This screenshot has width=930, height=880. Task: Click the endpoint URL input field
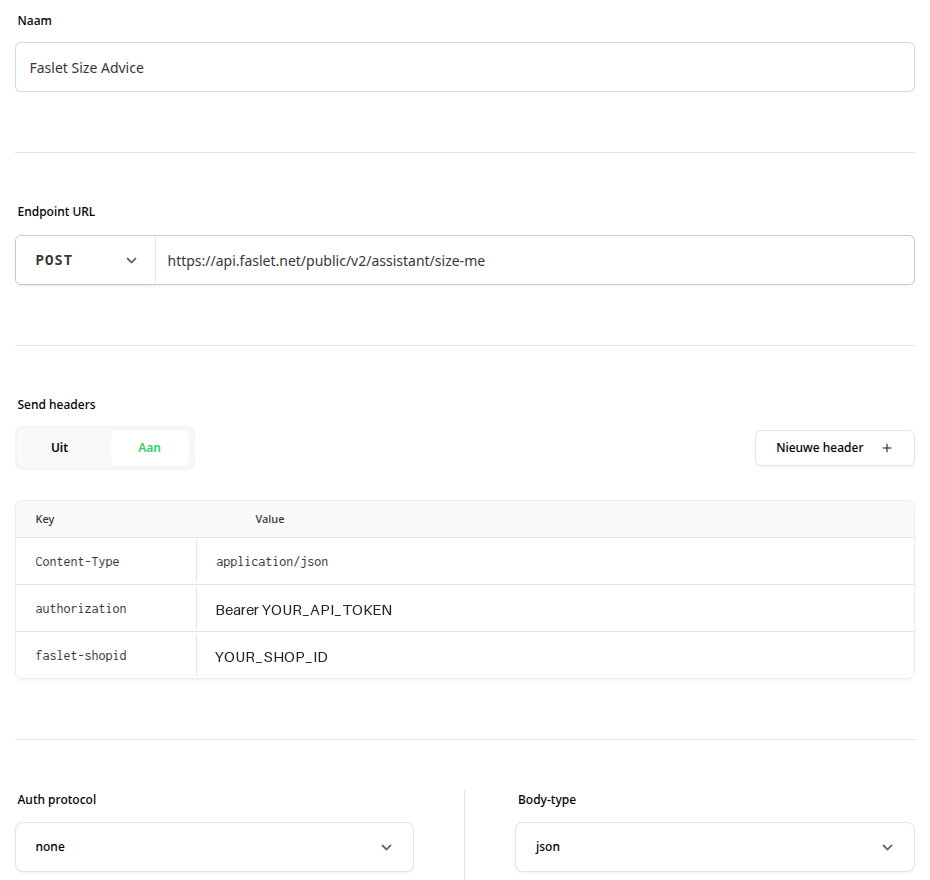point(534,260)
